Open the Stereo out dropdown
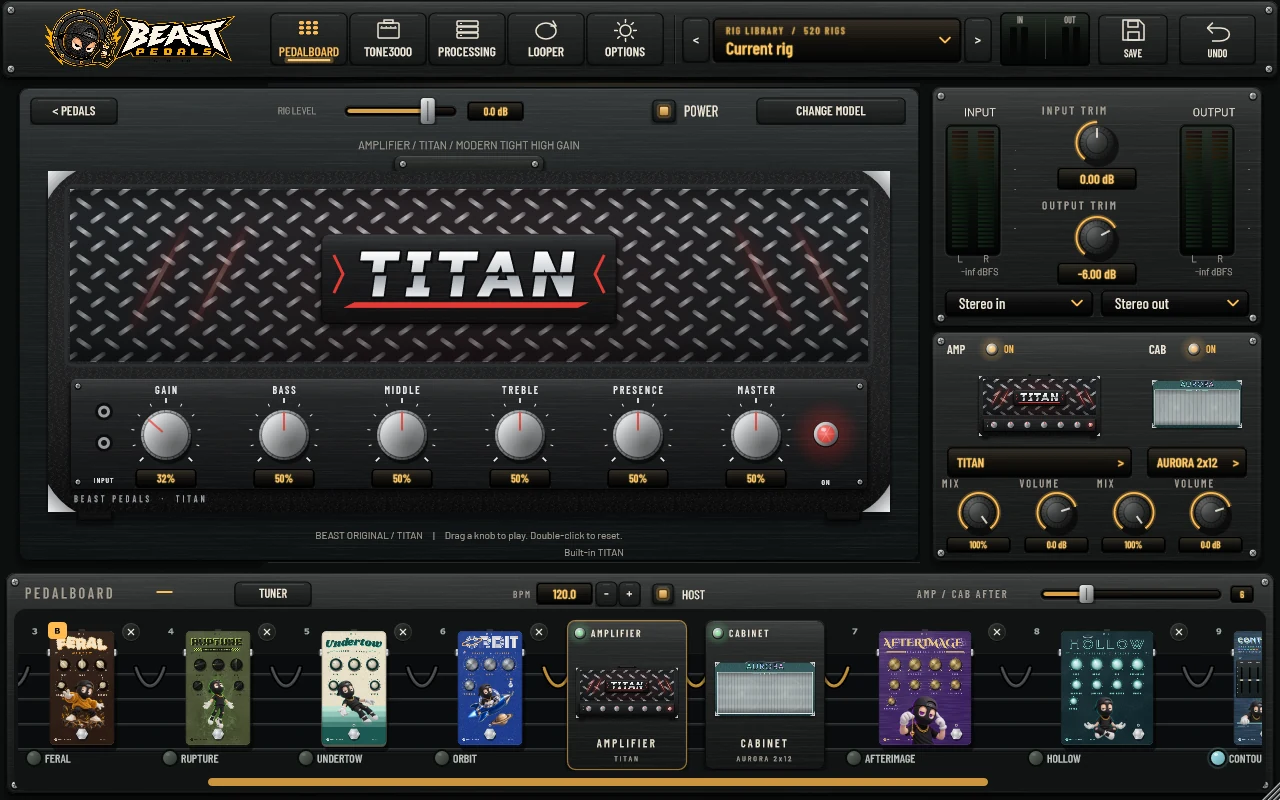1280x800 pixels. coord(1174,304)
